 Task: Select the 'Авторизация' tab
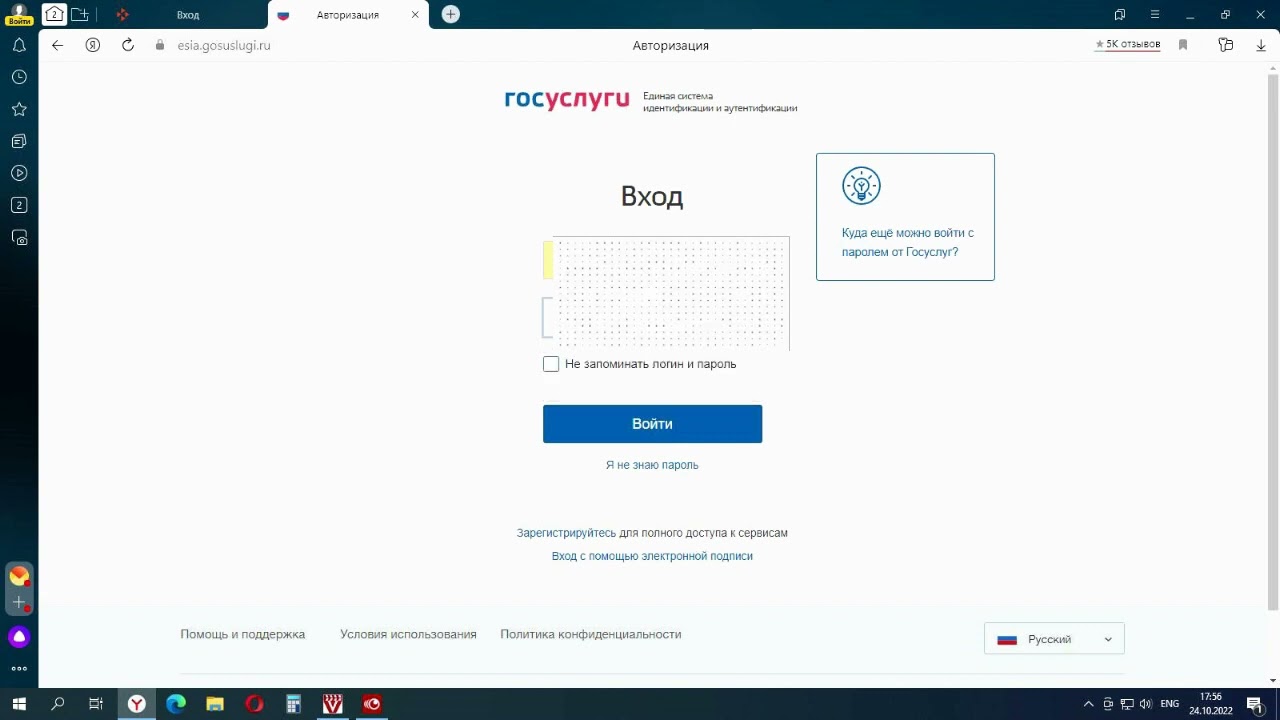(x=348, y=15)
